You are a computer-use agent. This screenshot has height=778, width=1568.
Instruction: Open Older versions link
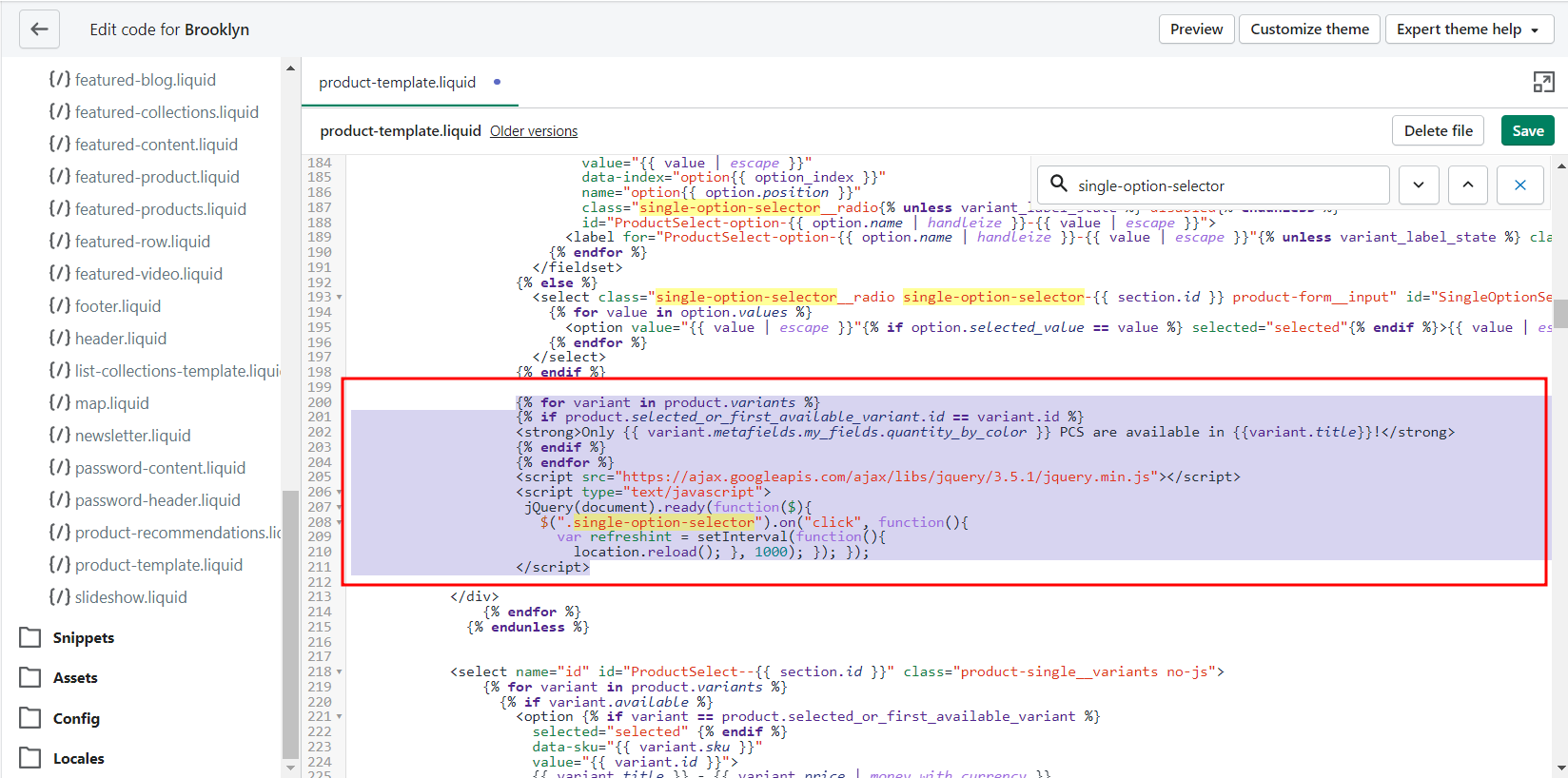[x=534, y=131]
